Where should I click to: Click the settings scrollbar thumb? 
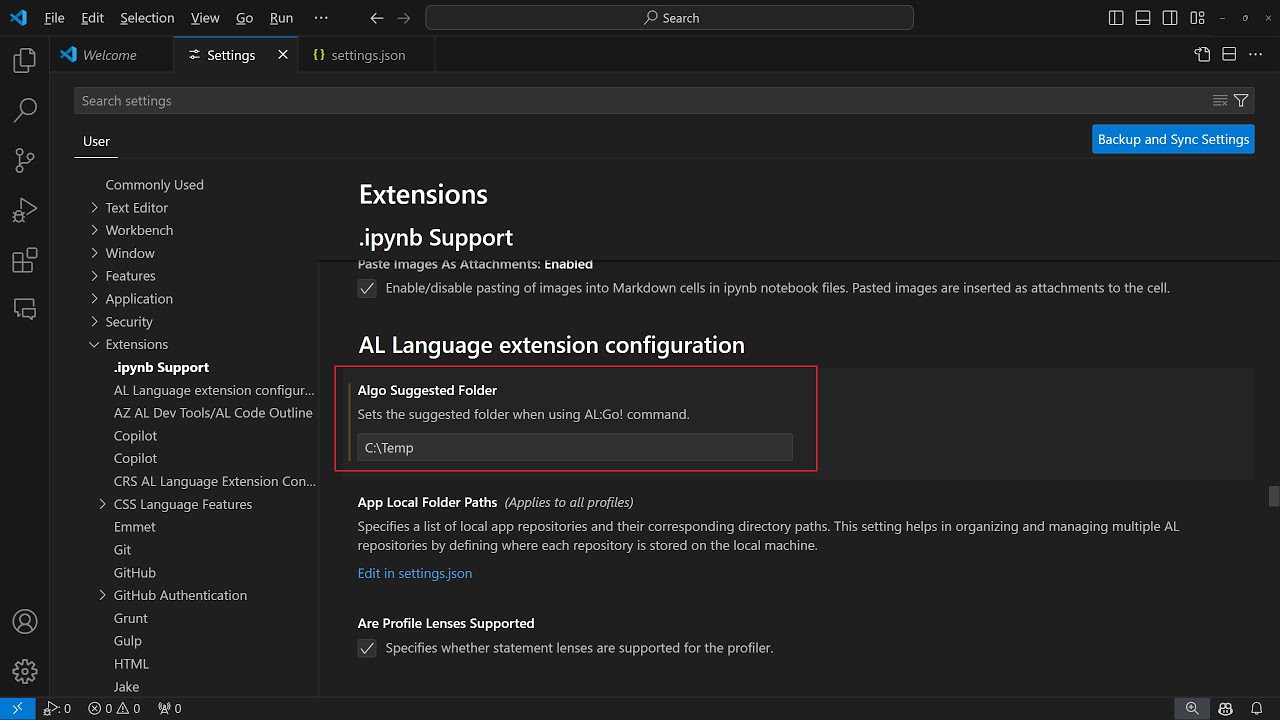[x=1273, y=497]
